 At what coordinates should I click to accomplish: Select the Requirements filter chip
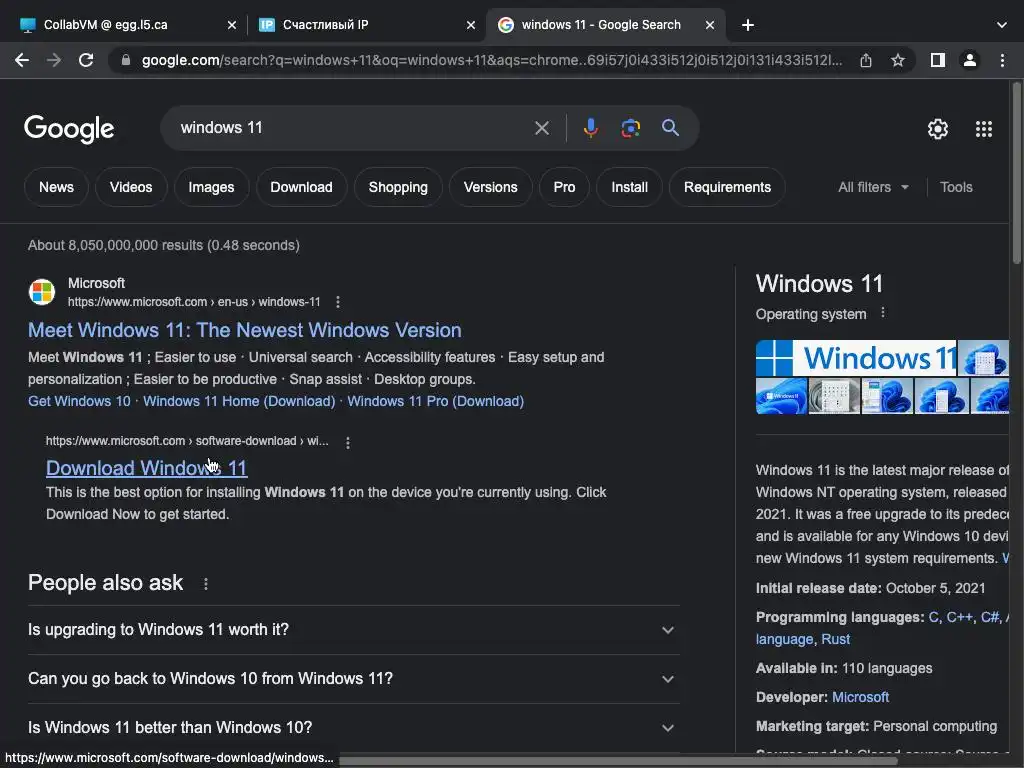tap(727, 187)
